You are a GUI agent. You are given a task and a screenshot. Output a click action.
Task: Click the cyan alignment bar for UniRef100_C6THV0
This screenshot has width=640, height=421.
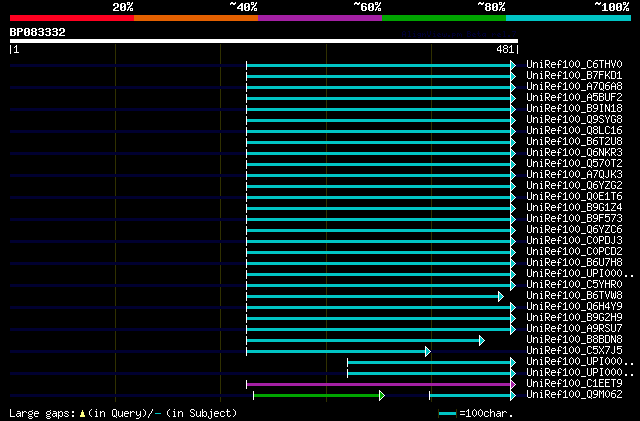tap(379, 66)
